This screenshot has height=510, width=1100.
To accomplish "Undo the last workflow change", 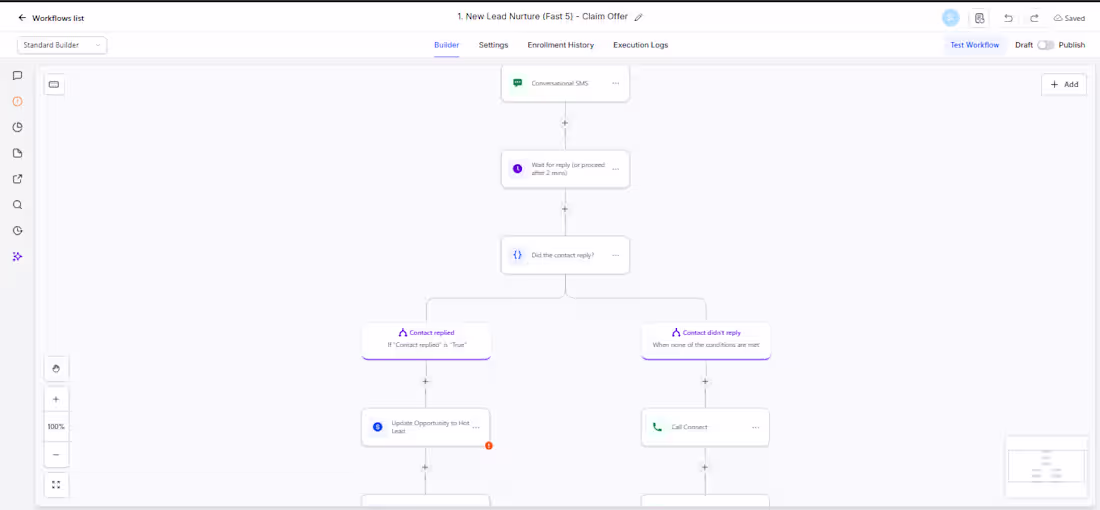I will point(1008,18).
